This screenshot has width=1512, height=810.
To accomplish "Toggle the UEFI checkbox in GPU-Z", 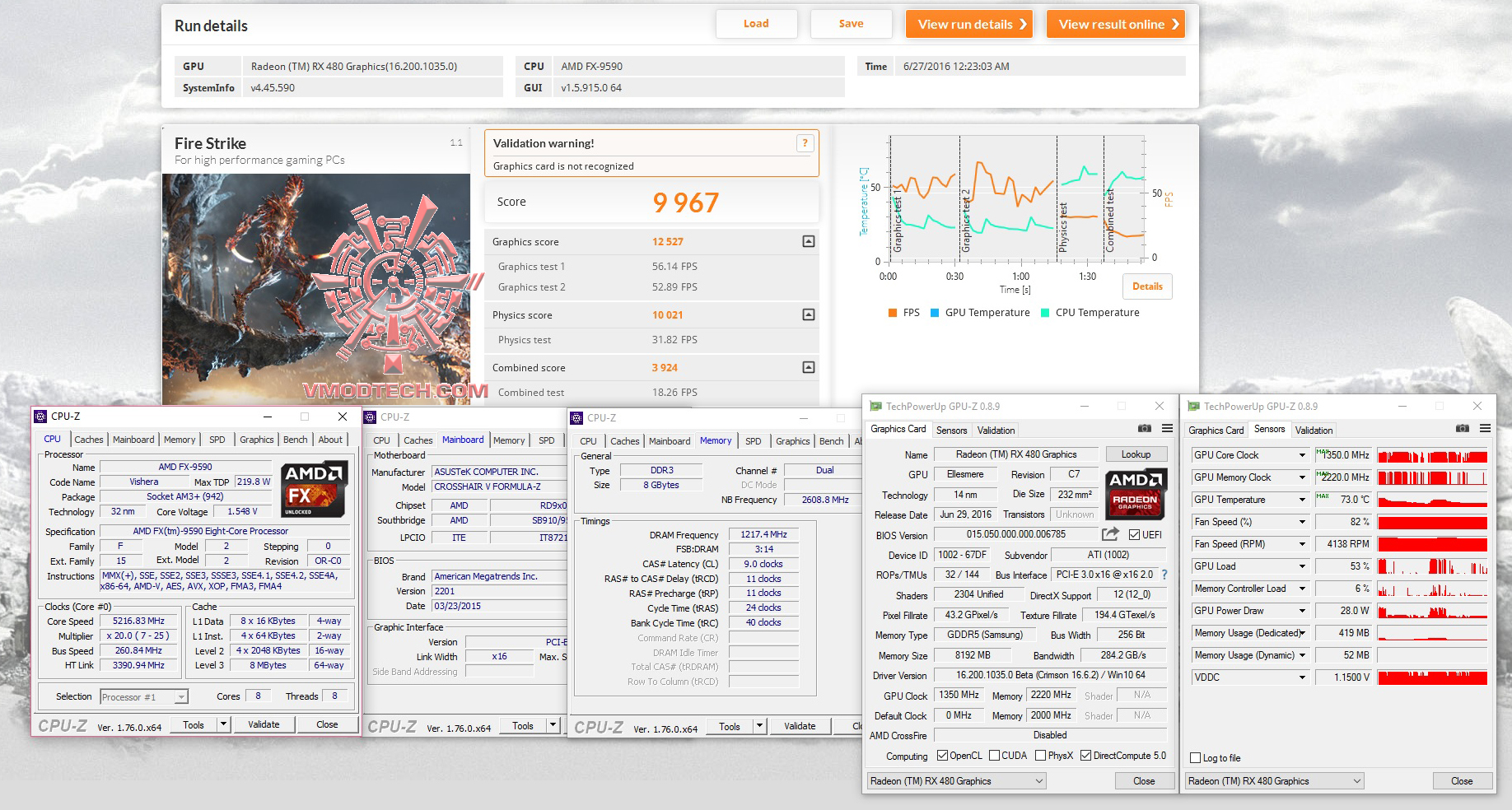I will click(1134, 535).
